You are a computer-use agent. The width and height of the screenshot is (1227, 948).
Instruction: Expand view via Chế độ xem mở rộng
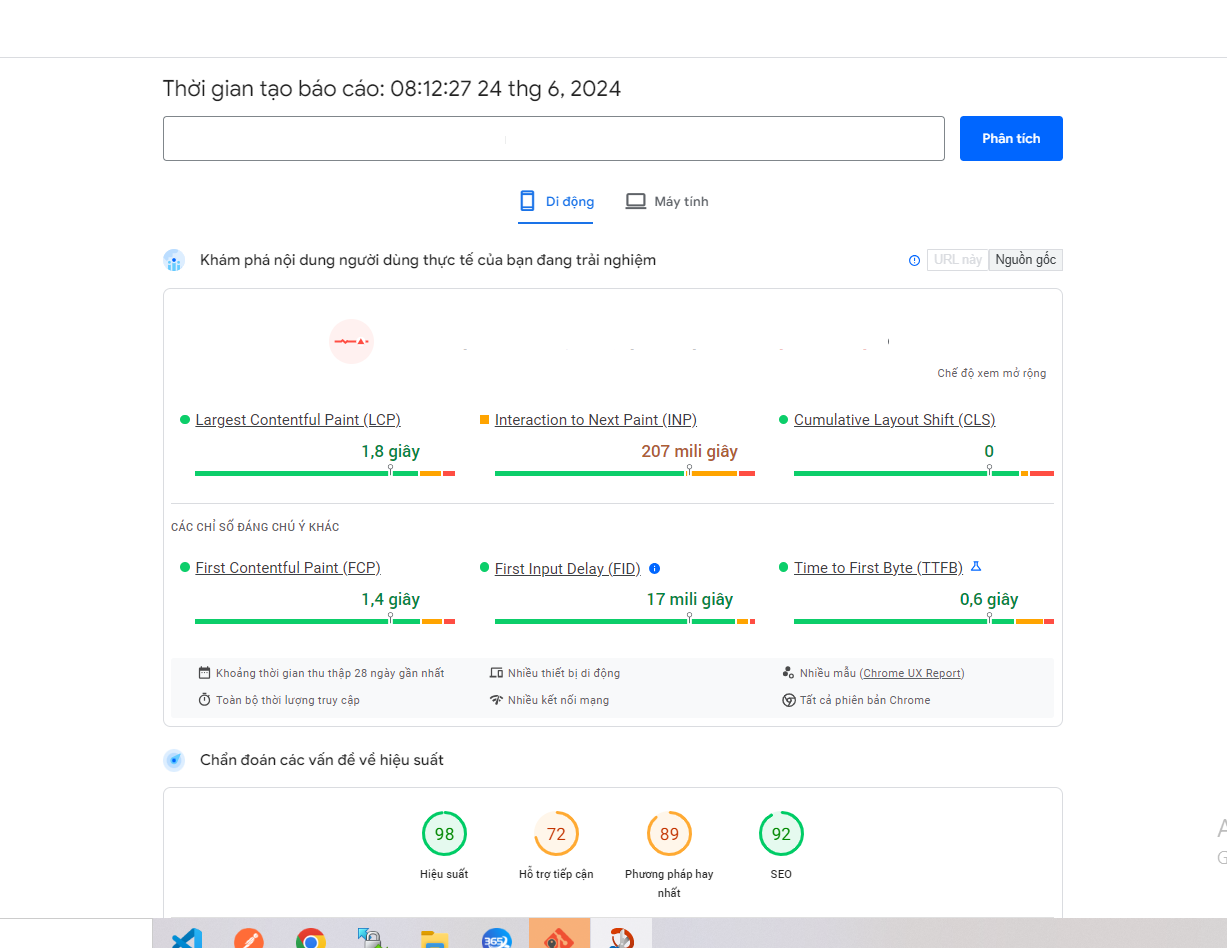tap(991, 373)
